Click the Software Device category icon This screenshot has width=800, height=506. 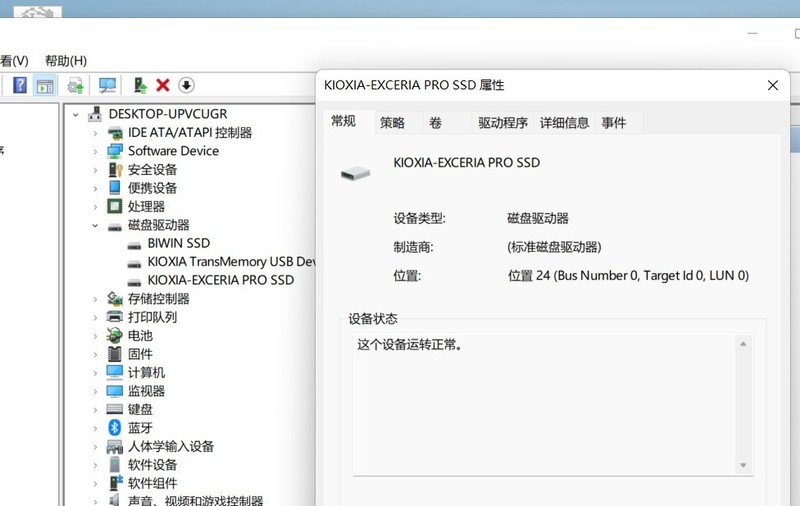pyautogui.click(x=115, y=151)
